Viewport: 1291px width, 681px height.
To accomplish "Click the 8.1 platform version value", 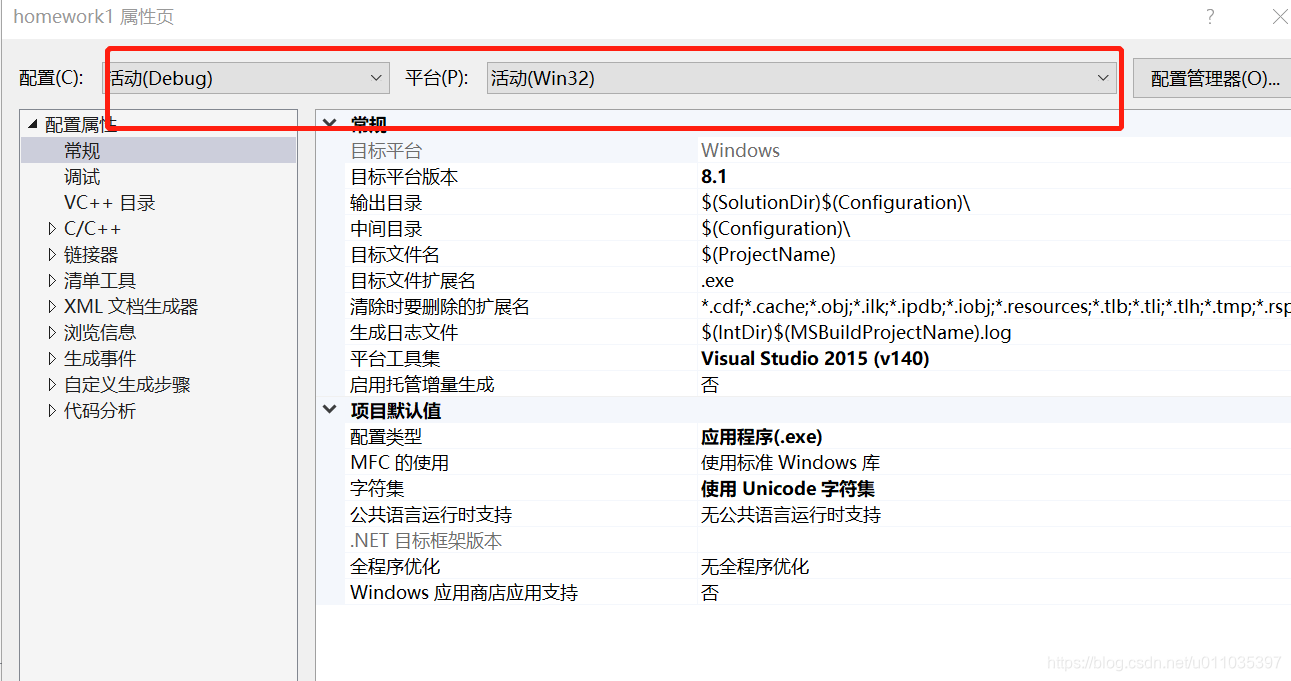I will click(x=714, y=177).
